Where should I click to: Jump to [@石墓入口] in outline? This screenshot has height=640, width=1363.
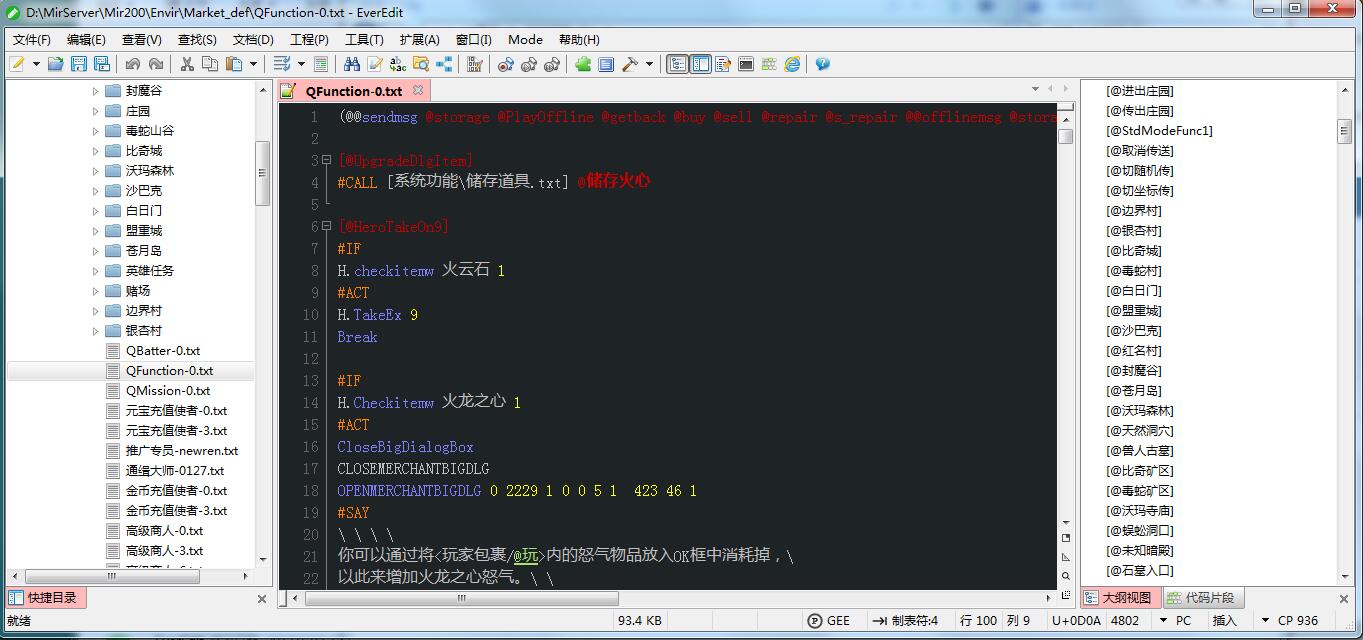1140,570
